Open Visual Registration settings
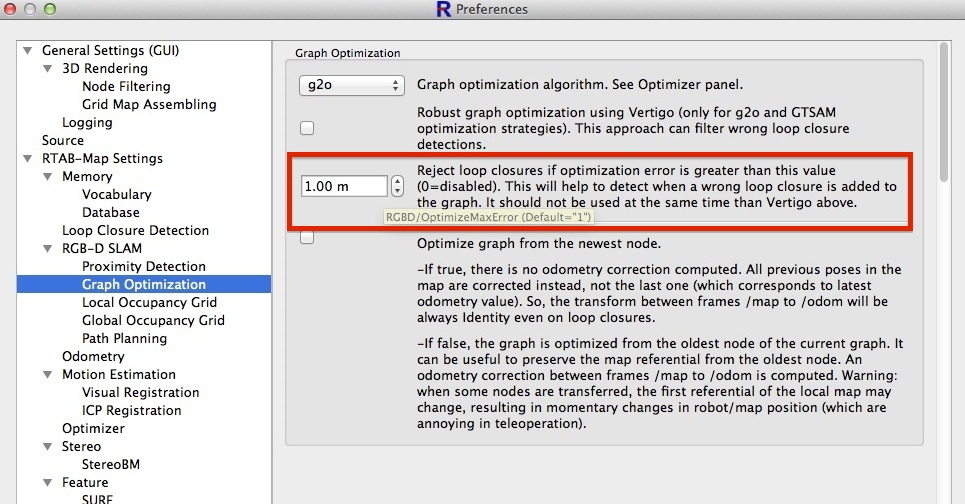This screenshot has height=504, width=965. [140, 392]
